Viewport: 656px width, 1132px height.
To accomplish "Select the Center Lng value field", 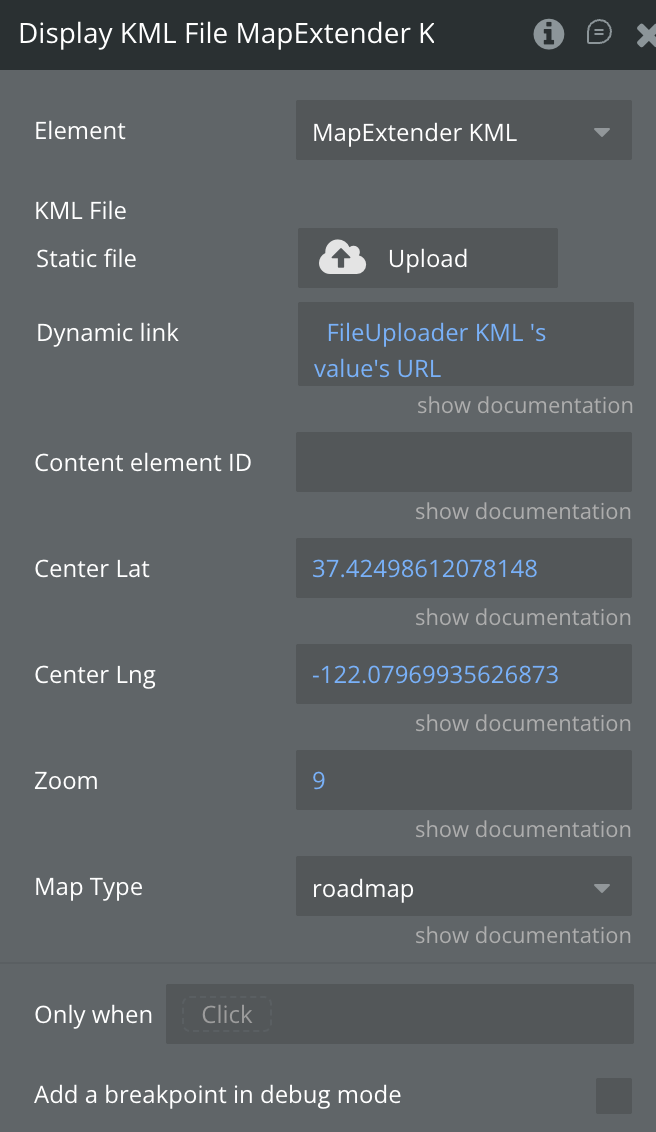I will point(463,675).
